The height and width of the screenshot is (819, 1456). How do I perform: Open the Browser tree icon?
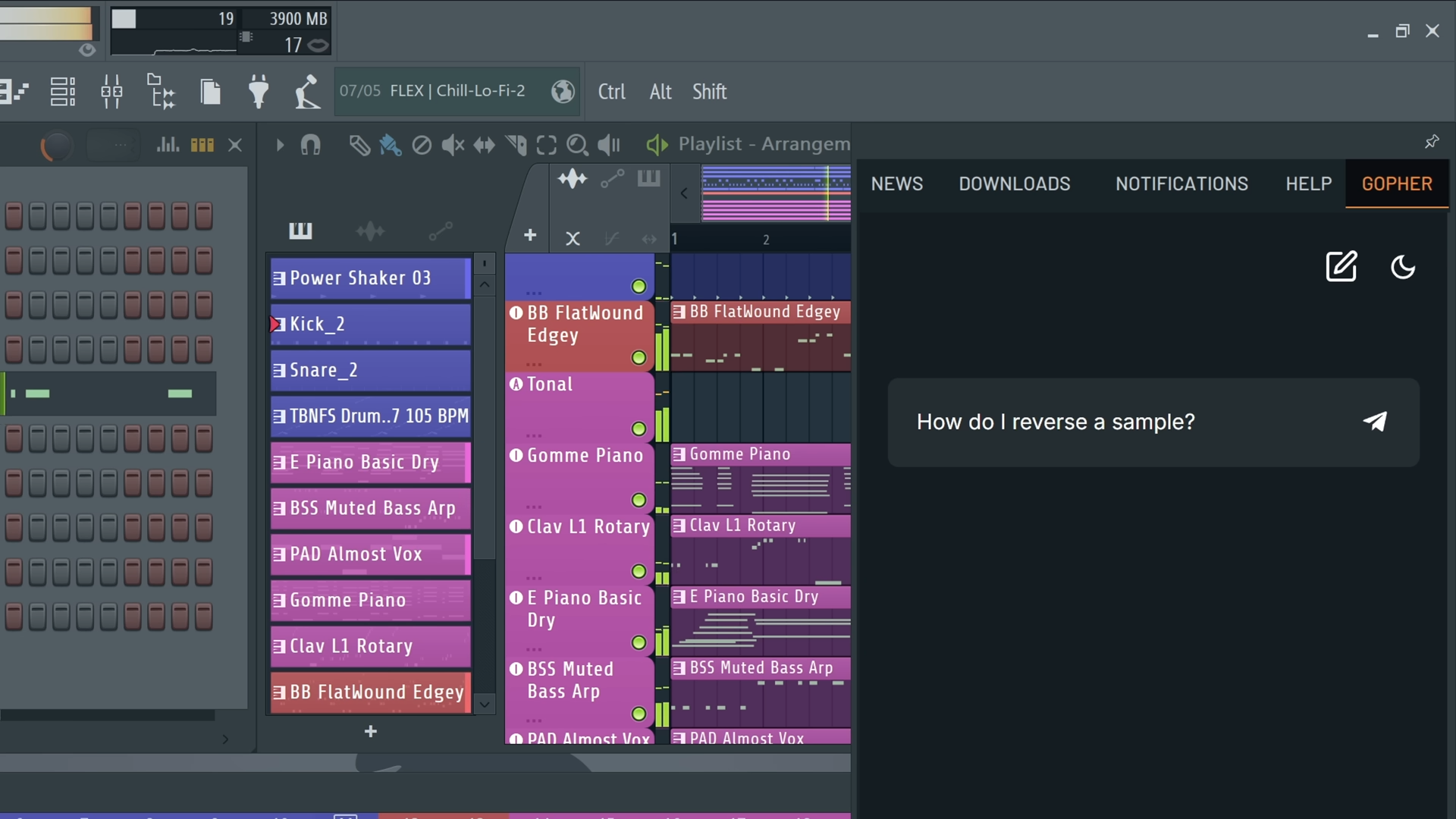coord(161,92)
